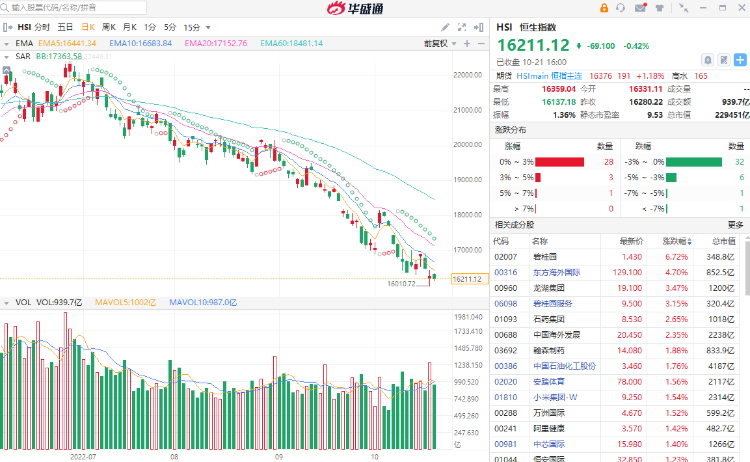Screen dimensions: 750x462
Task: Open HSImain 恒指主连 futures link
Action: click(549, 76)
